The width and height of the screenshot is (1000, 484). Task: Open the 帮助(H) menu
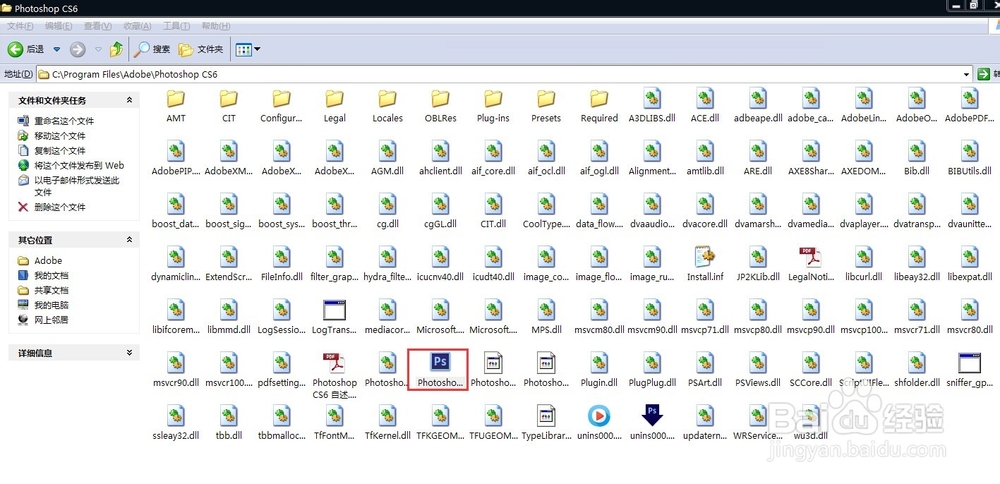click(216, 26)
